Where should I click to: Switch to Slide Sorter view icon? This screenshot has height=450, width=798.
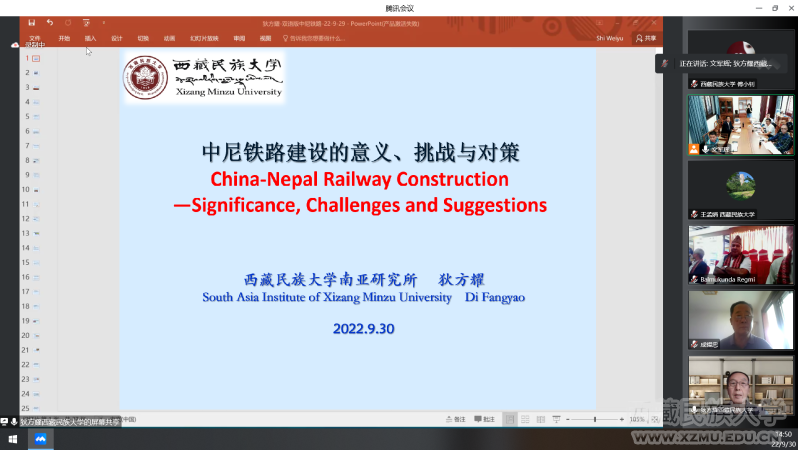[525, 419]
